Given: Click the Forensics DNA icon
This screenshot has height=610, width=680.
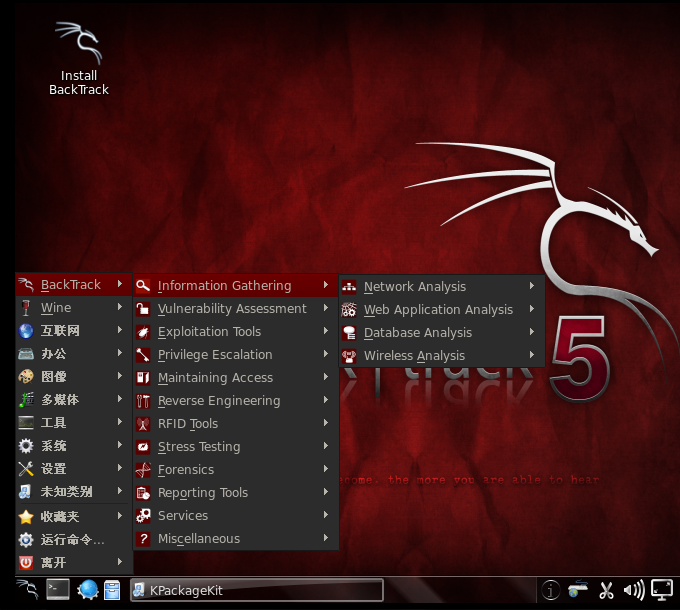Looking at the screenshot, I should point(143,470).
